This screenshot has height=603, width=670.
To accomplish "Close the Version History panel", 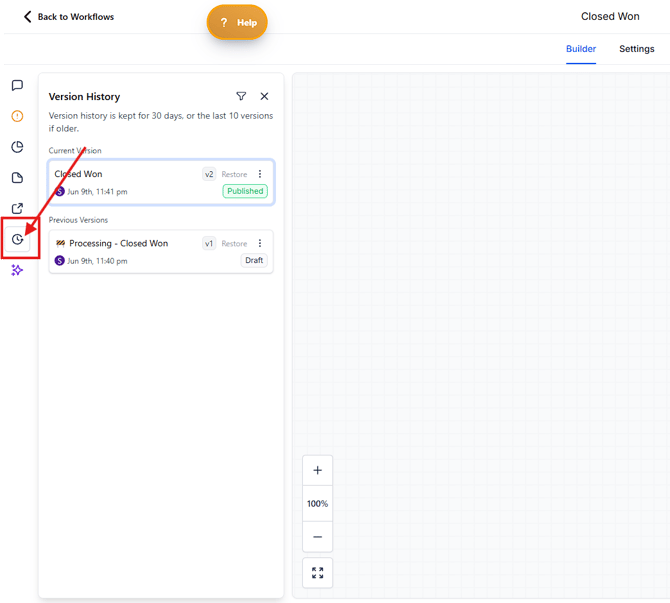I will pyautogui.click(x=264, y=96).
